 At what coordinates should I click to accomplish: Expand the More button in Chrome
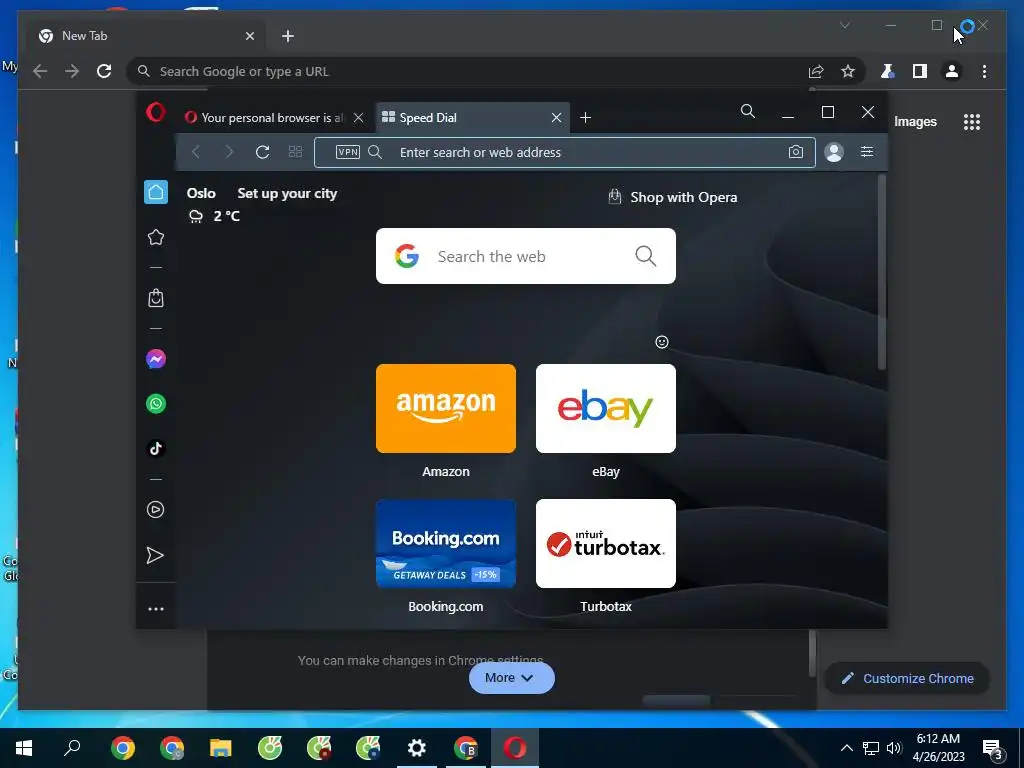(x=511, y=678)
